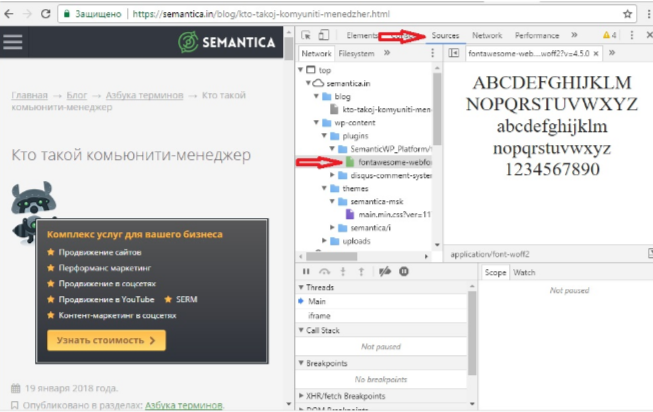Click the inspect element picker icon
This screenshot has height=412, width=653.
tap(306, 35)
